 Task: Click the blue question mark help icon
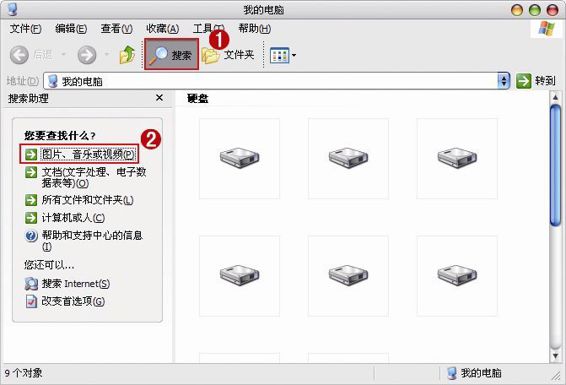tap(31, 236)
